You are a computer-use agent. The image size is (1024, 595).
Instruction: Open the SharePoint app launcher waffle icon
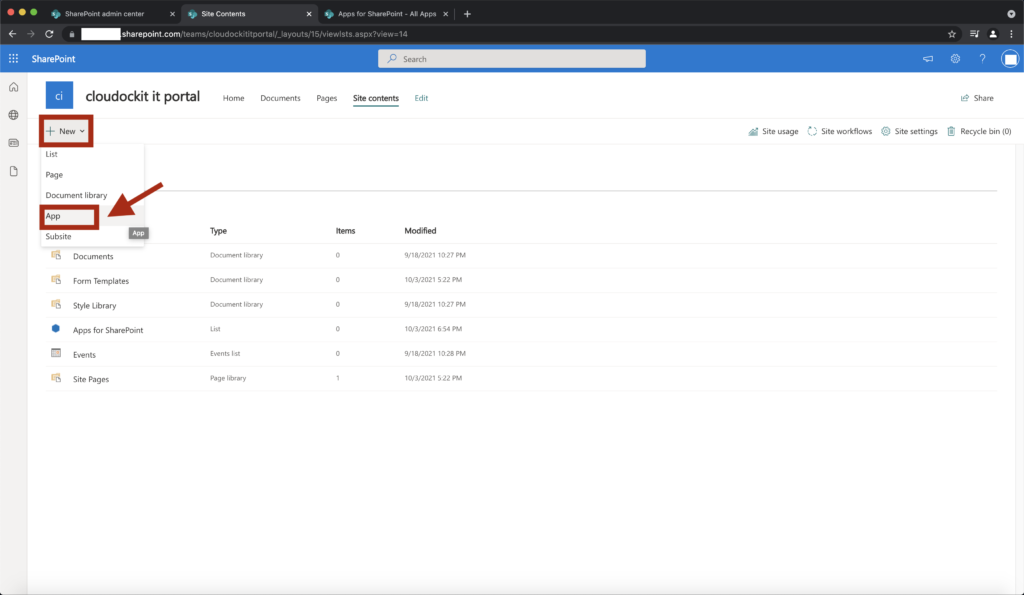[13, 59]
